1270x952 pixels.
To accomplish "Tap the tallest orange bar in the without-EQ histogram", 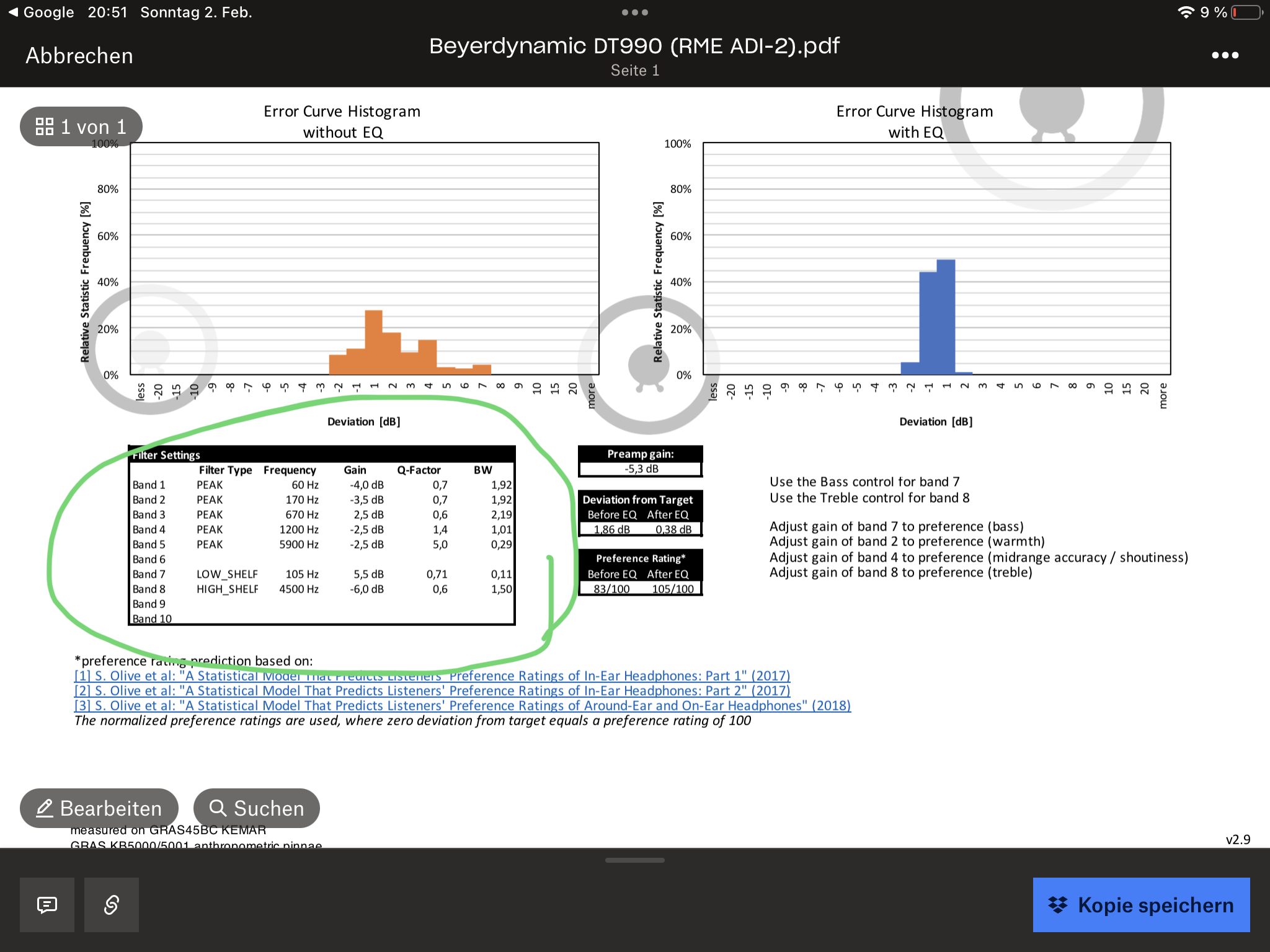I will 373,342.
